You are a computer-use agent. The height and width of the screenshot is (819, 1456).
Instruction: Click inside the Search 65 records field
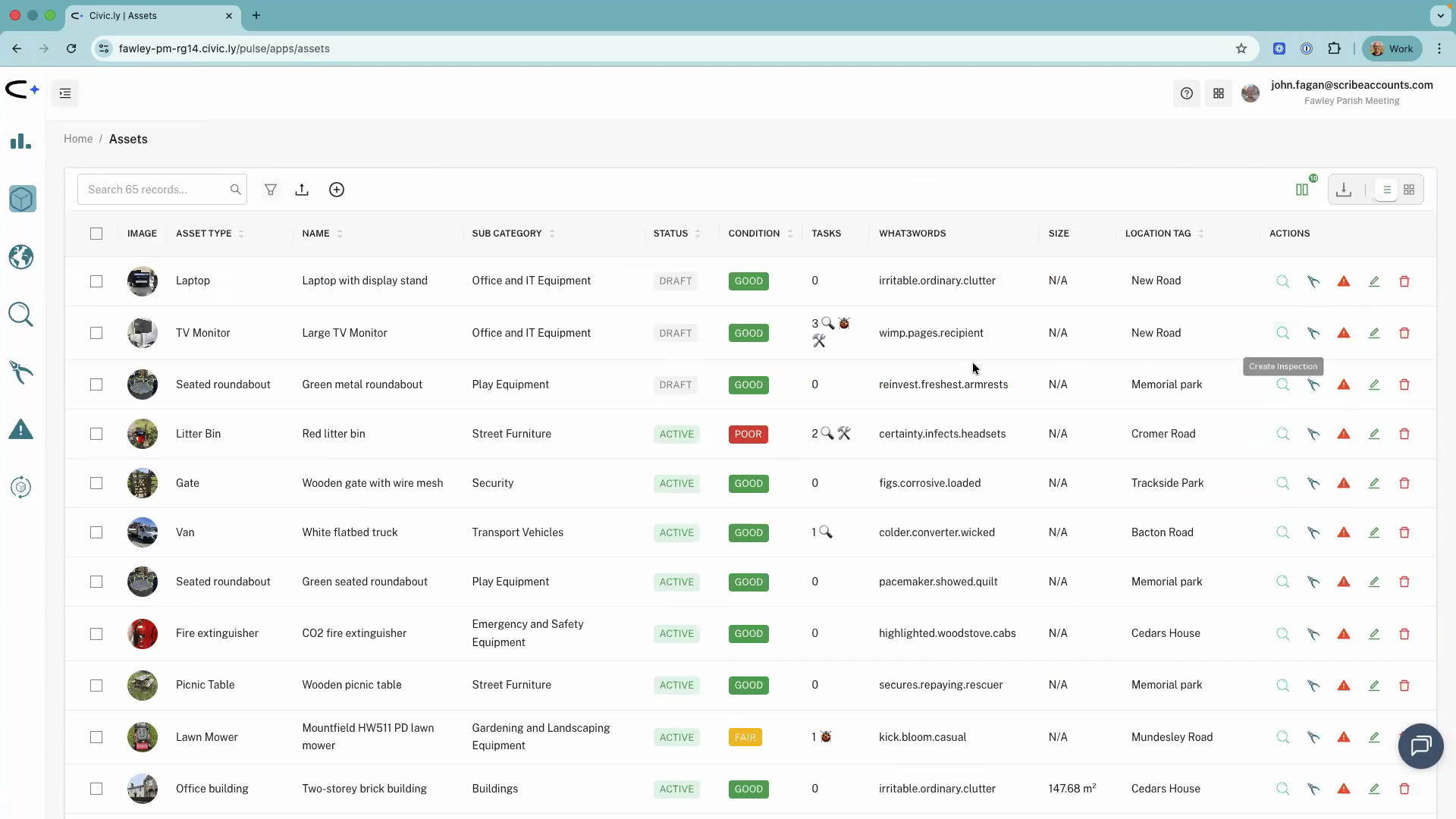152,189
